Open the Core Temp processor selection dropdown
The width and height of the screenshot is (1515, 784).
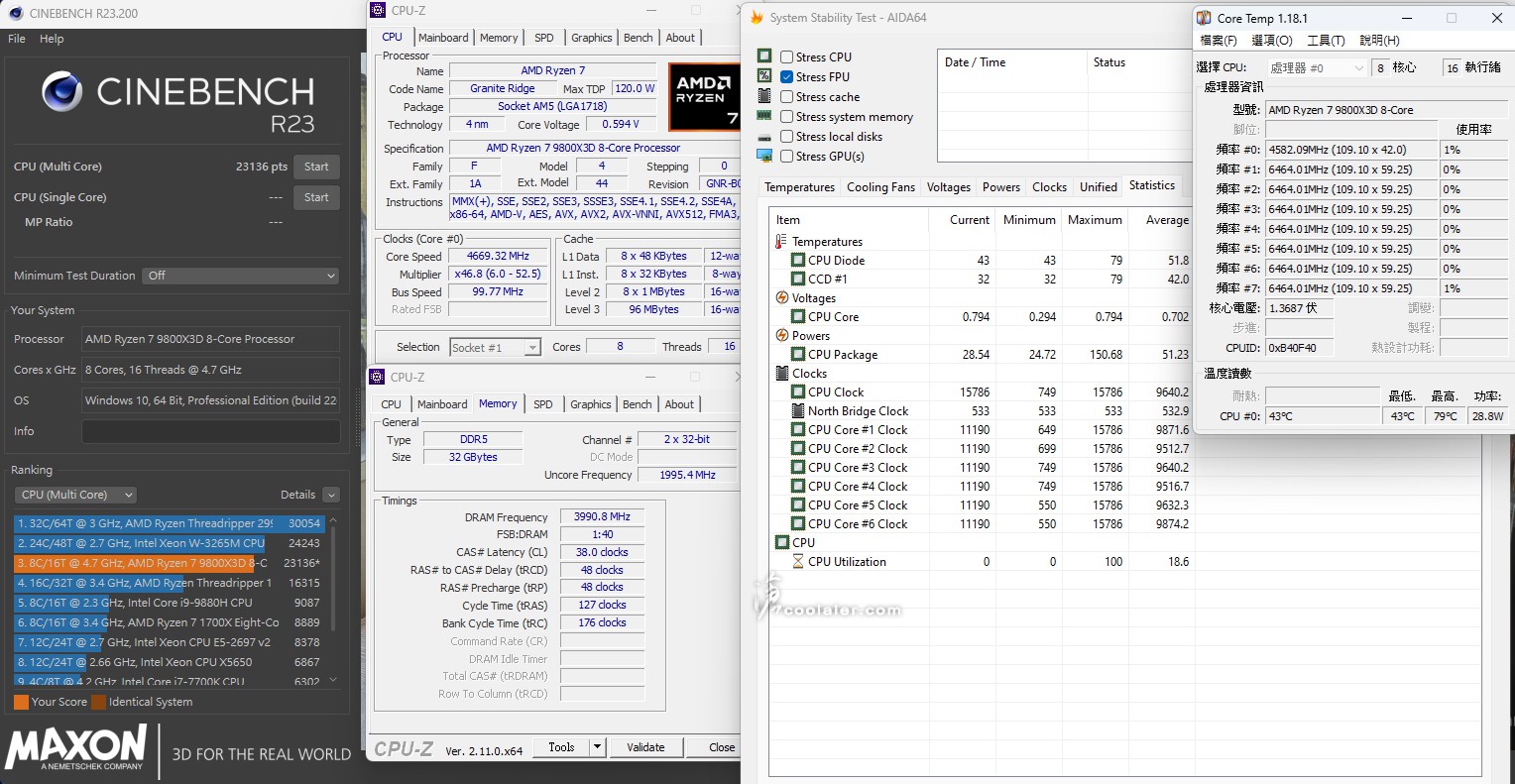[x=1318, y=67]
